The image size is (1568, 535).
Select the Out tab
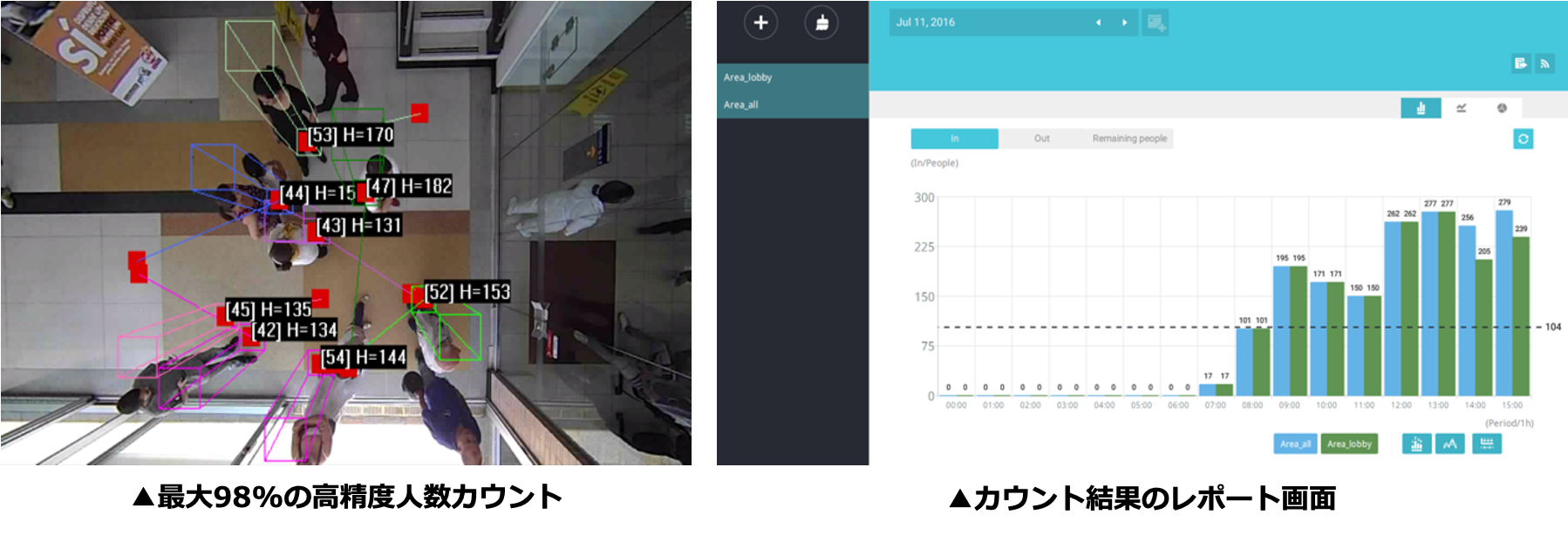click(1041, 139)
